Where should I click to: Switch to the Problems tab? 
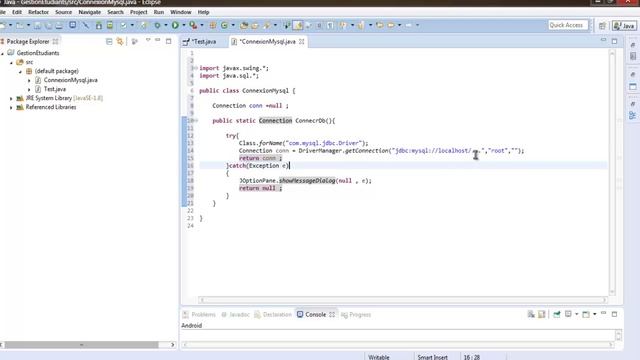pos(199,314)
